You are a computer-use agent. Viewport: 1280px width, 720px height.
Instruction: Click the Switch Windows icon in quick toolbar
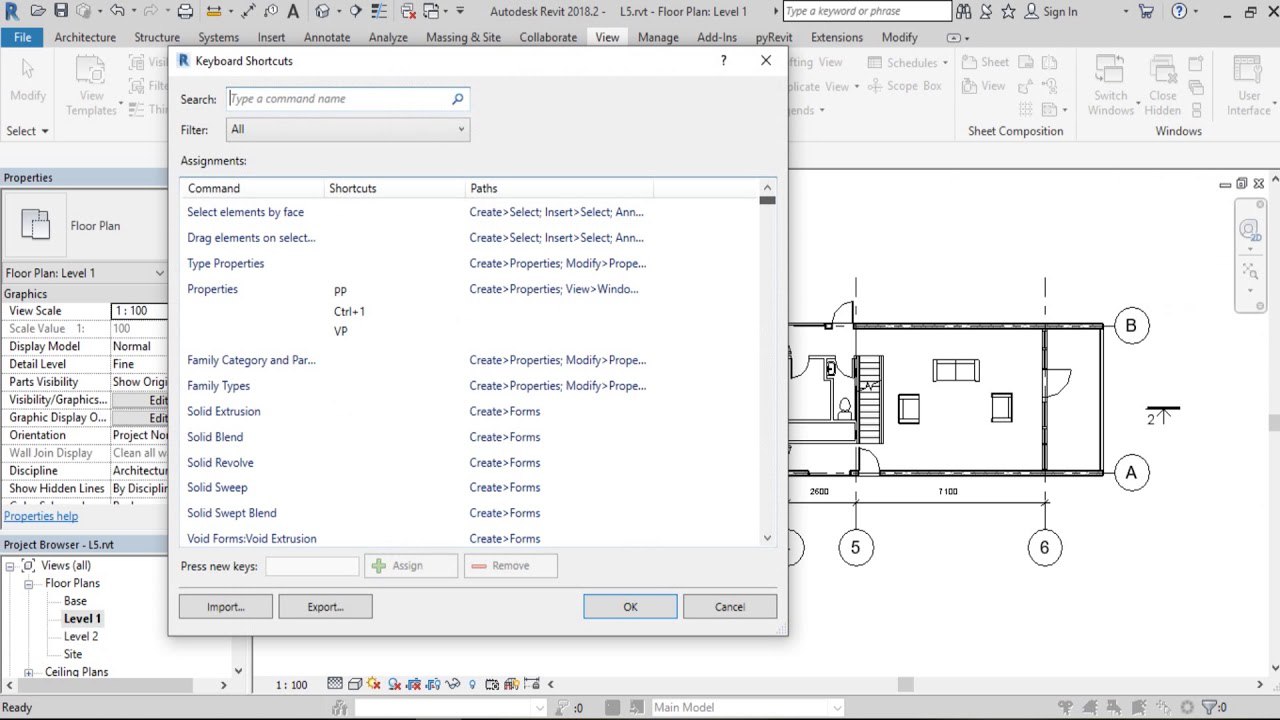[432, 11]
